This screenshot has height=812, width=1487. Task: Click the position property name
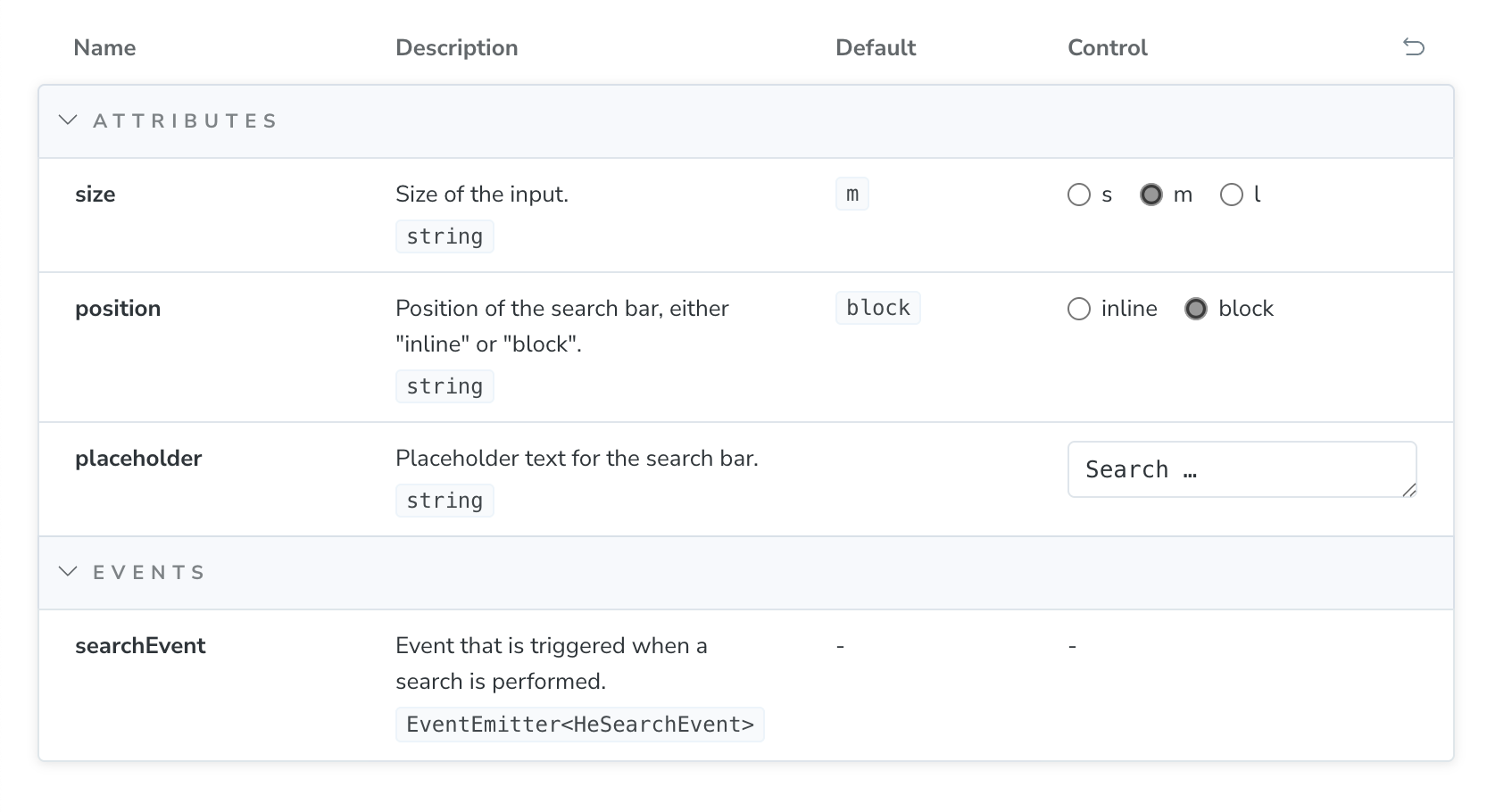(118, 309)
